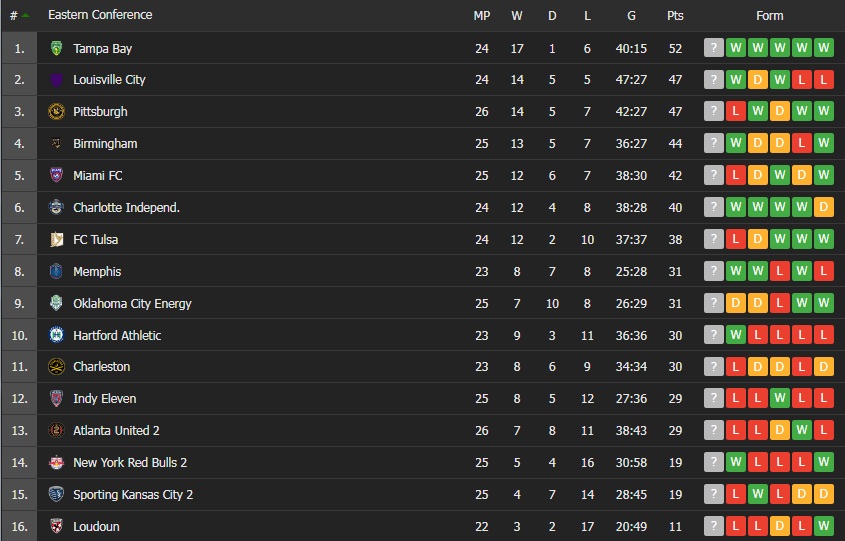Click the Form column header
Image resolution: width=845 pixels, height=541 pixels.
point(769,16)
